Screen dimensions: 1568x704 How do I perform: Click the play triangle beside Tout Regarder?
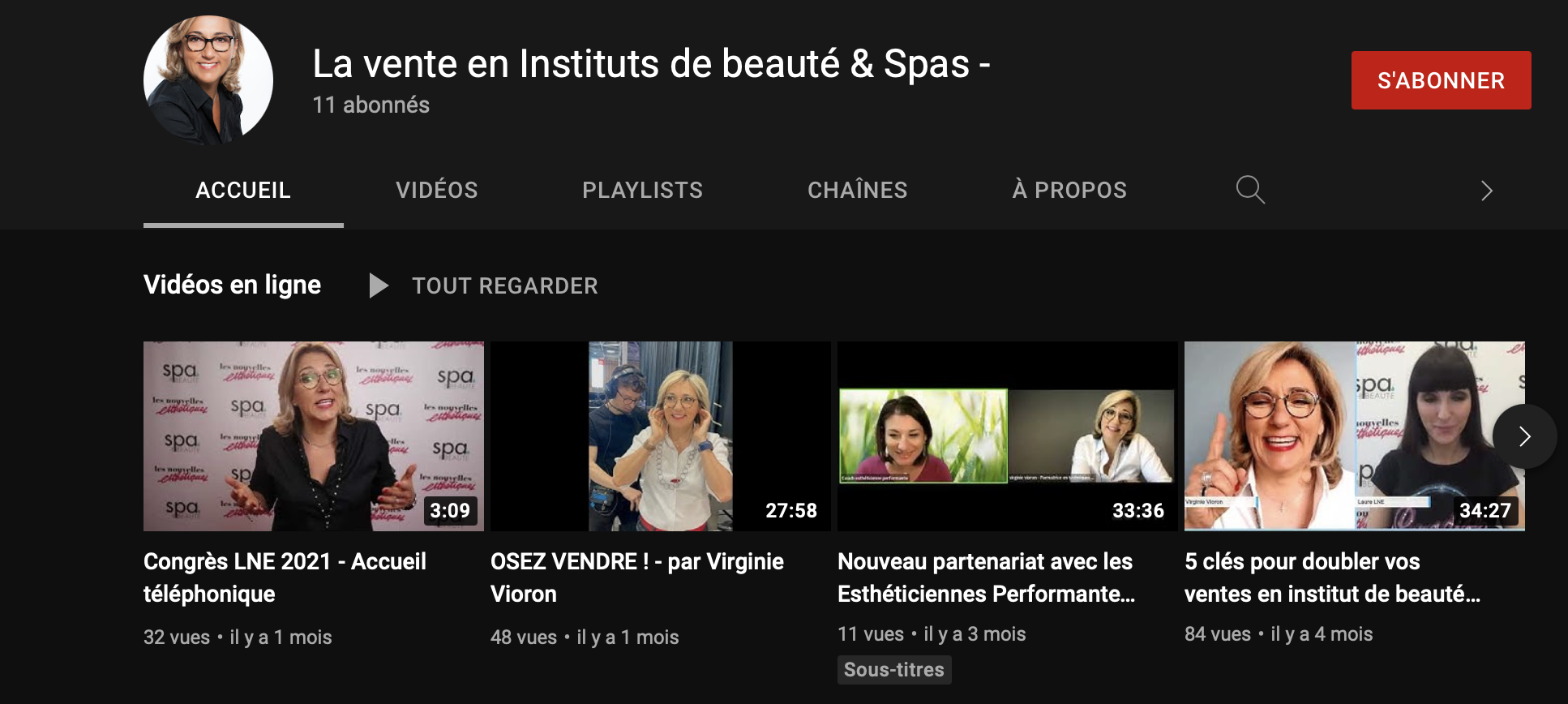coord(378,285)
